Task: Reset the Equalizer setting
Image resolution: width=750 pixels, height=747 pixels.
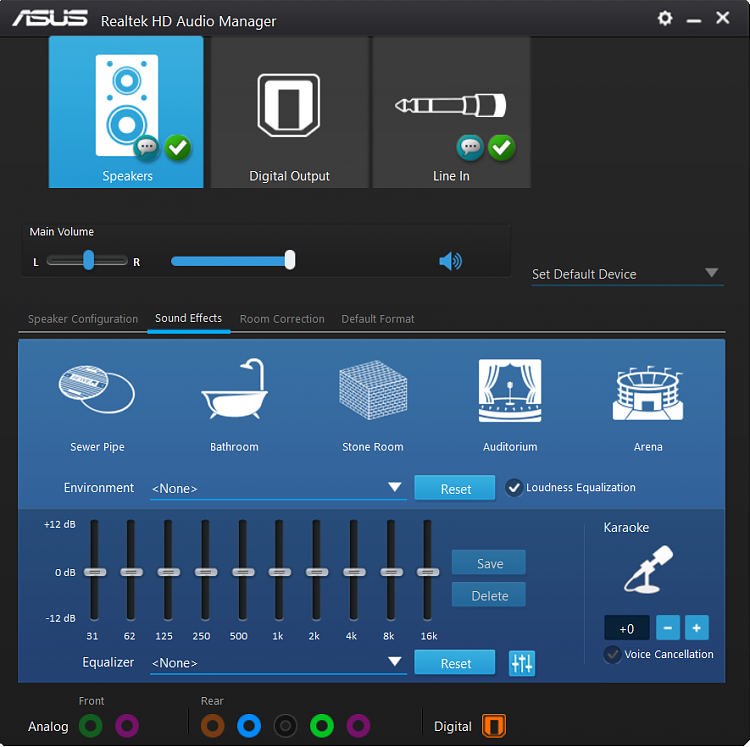Action: click(x=455, y=663)
